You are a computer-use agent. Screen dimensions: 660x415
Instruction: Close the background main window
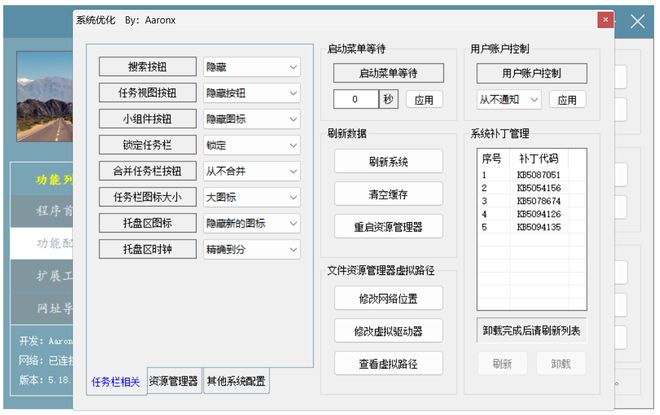click(637, 21)
